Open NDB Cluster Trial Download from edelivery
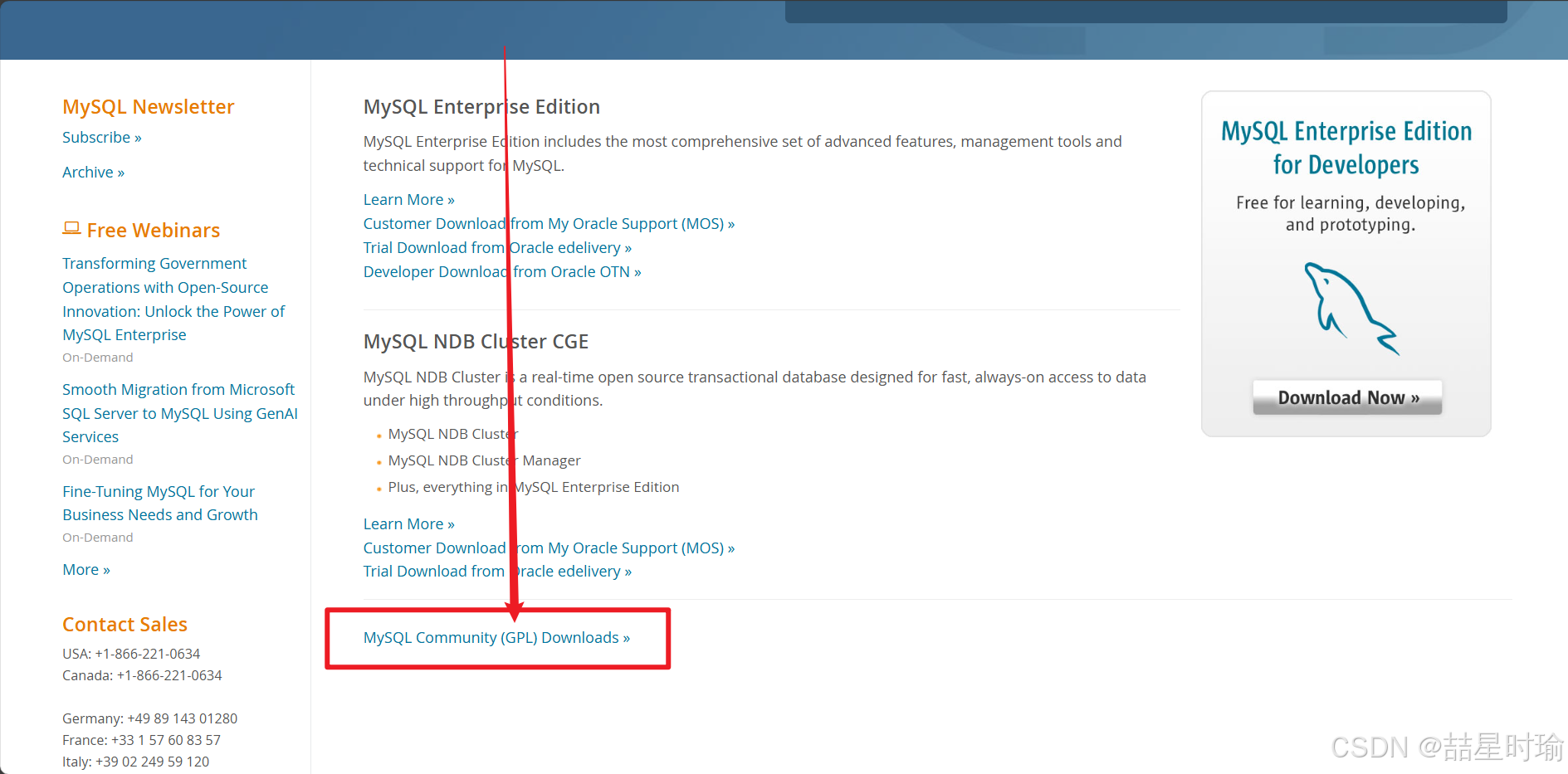The width and height of the screenshot is (1568, 774). point(497,572)
